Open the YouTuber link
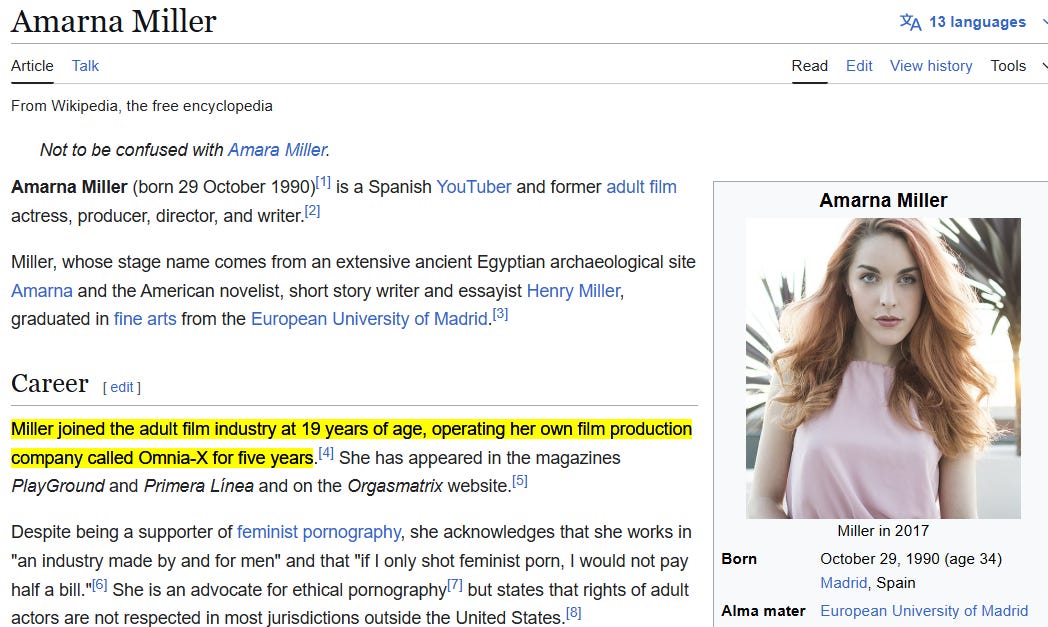The height and width of the screenshot is (627, 1048). pyautogui.click(x=474, y=186)
